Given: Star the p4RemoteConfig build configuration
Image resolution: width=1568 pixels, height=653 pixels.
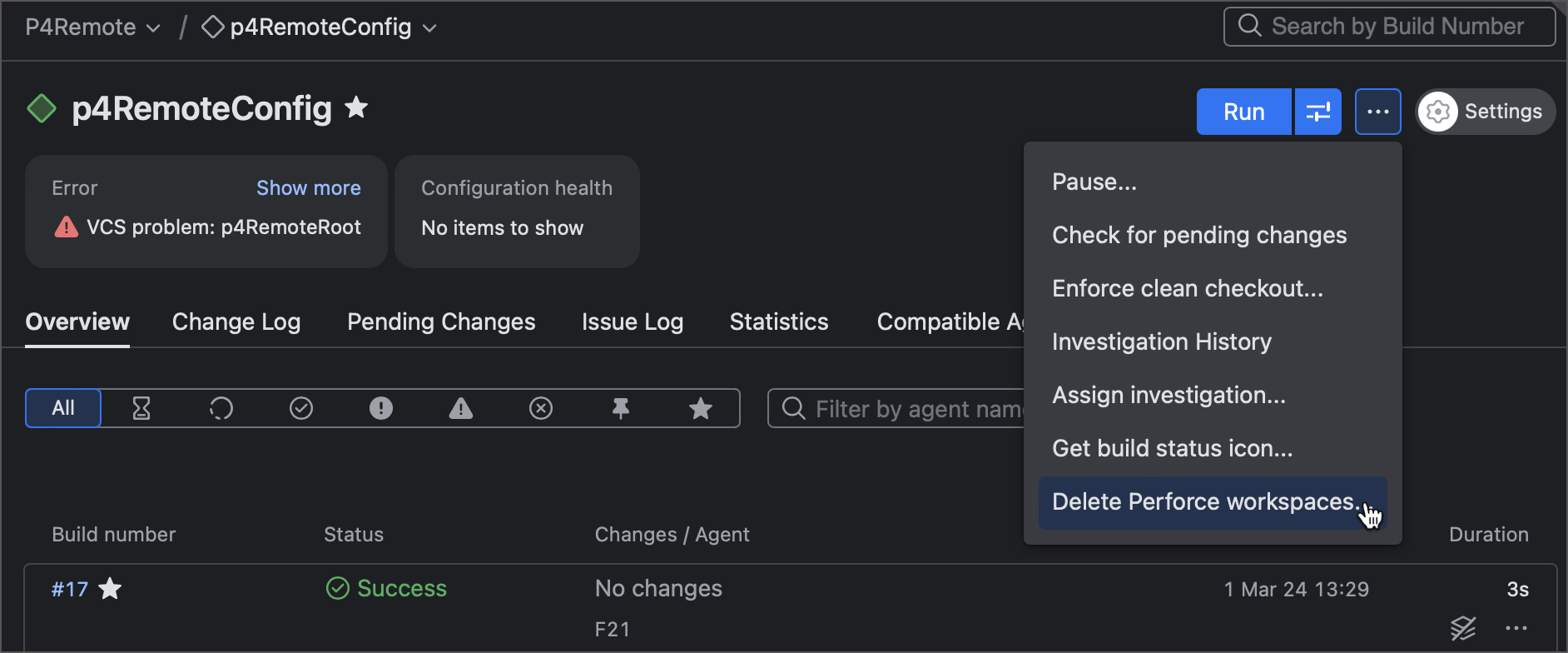Looking at the screenshot, I should pyautogui.click(x=356, y=107).
